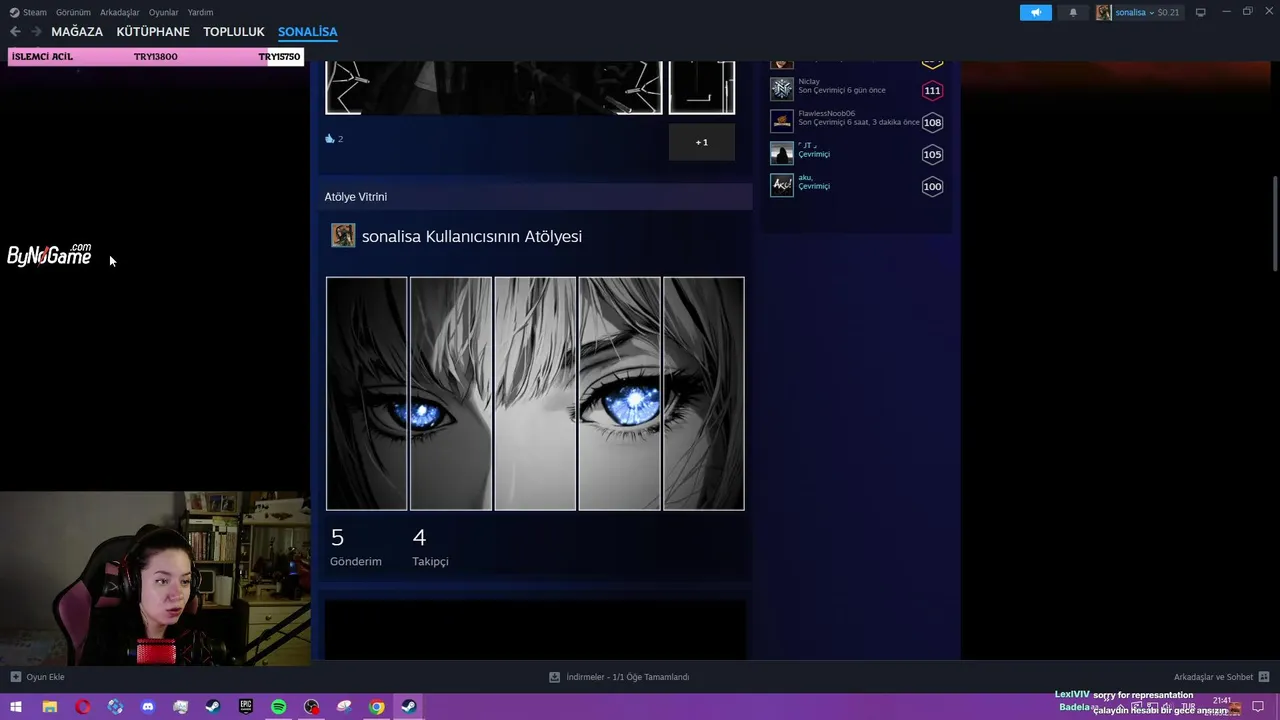Image resolution: width=1280 pixels, height=720 pixels.
Task: Open Opera browser from taskbar
Action: click(x=82, y=707)
